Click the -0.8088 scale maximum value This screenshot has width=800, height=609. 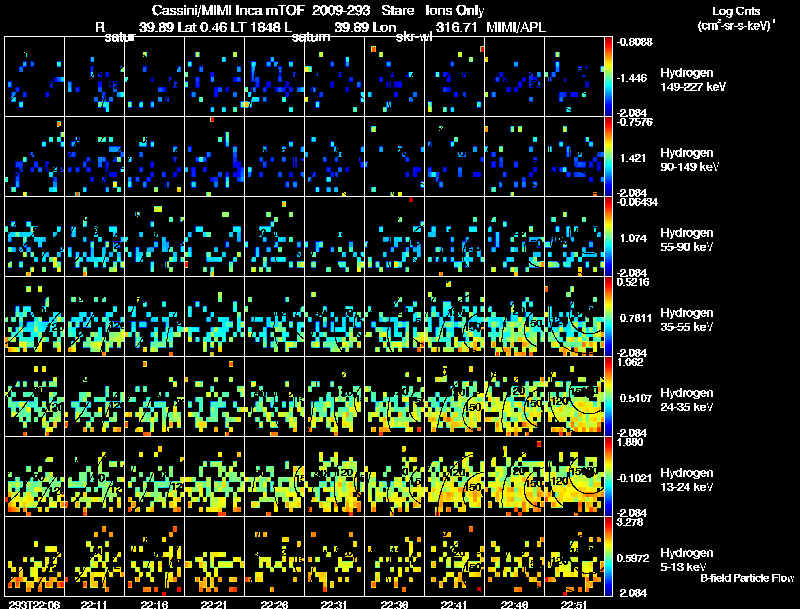pos(634,42)
